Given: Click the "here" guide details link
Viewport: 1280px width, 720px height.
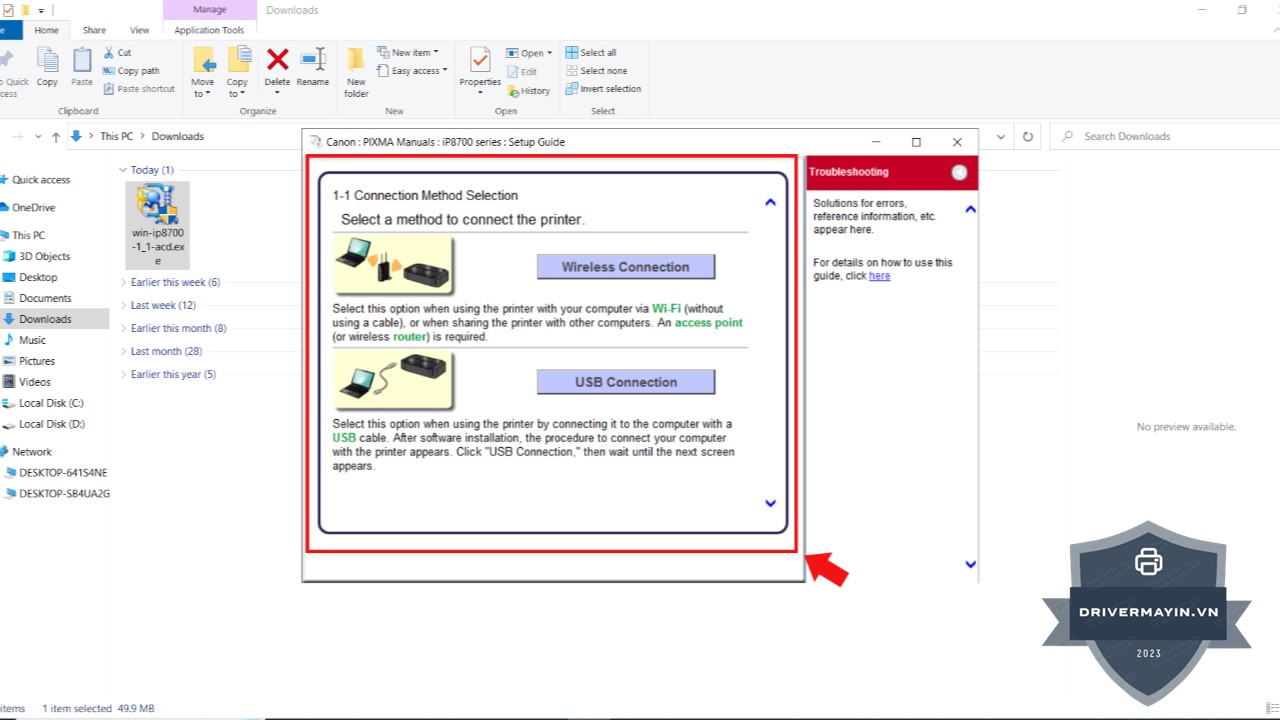Looking at the screenshot, I should pos(879,276).
